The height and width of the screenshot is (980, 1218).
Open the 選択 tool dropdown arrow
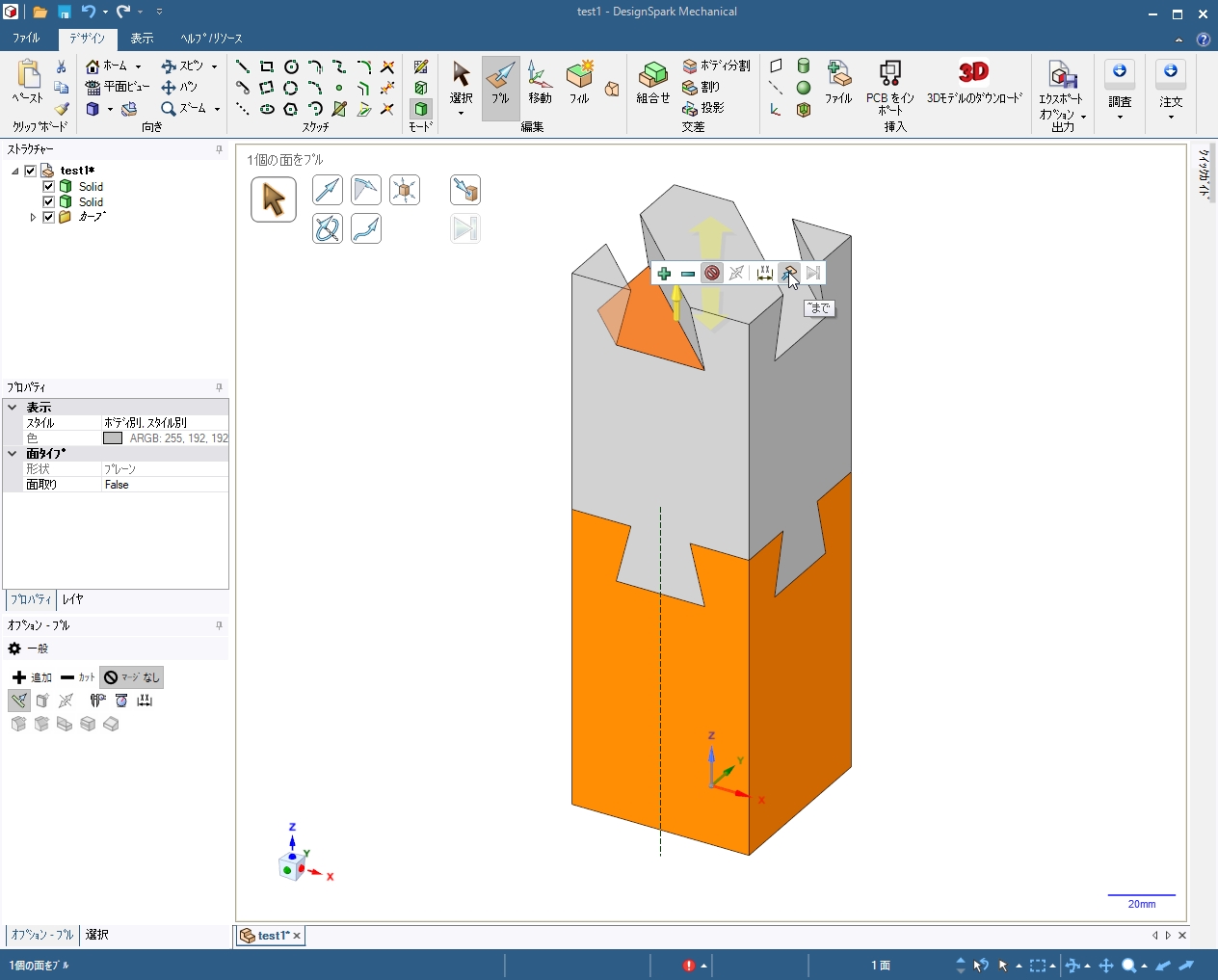tap(461, 114)
